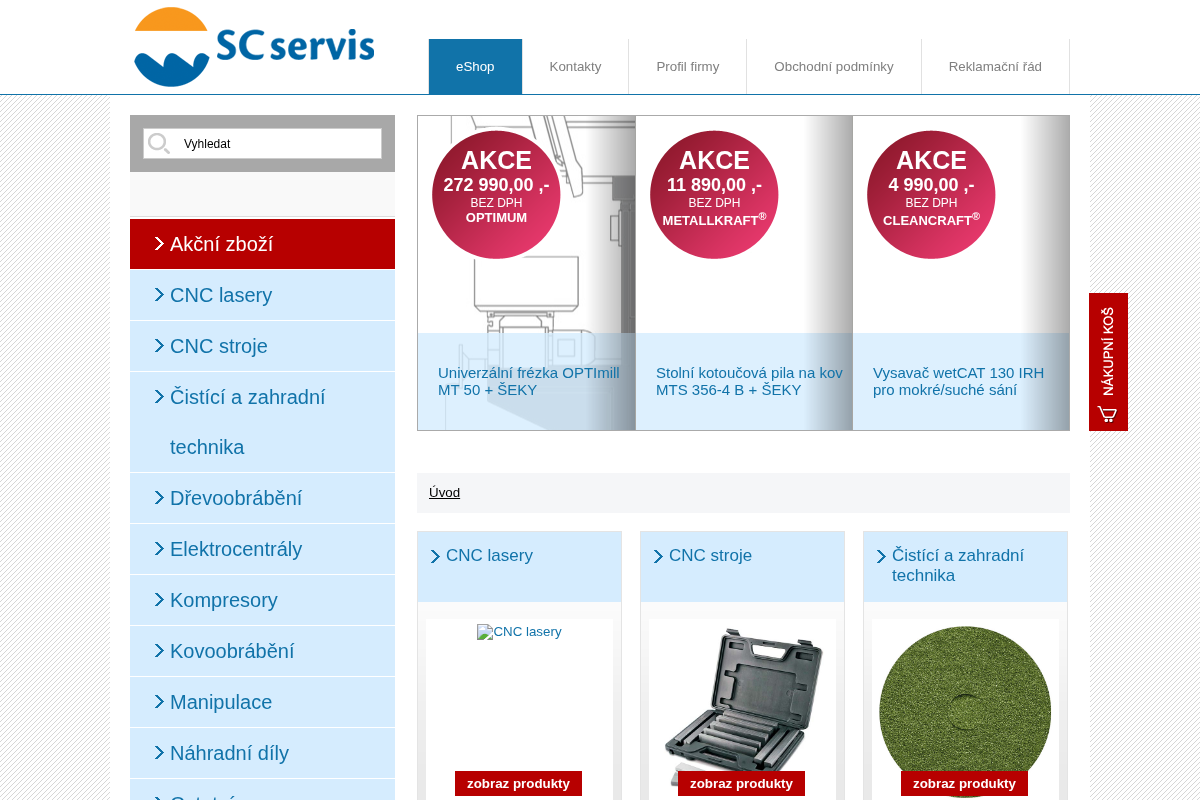Click chevron next to Manipulace
Viewport: 1200px width, 800px height.
[x=159, y=701]
